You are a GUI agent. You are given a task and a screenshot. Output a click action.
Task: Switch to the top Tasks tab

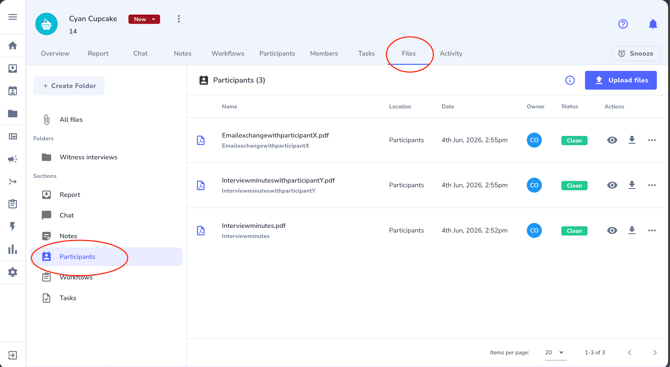pyautogui.click(x=367, y=53)
